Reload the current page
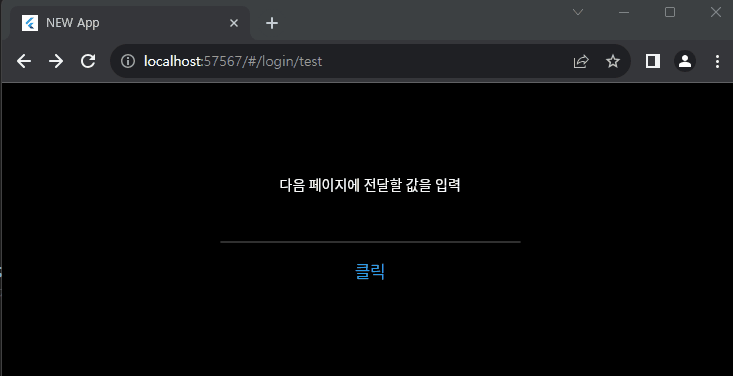The width and height of the screenshot is (733, 376). (88, 61)
